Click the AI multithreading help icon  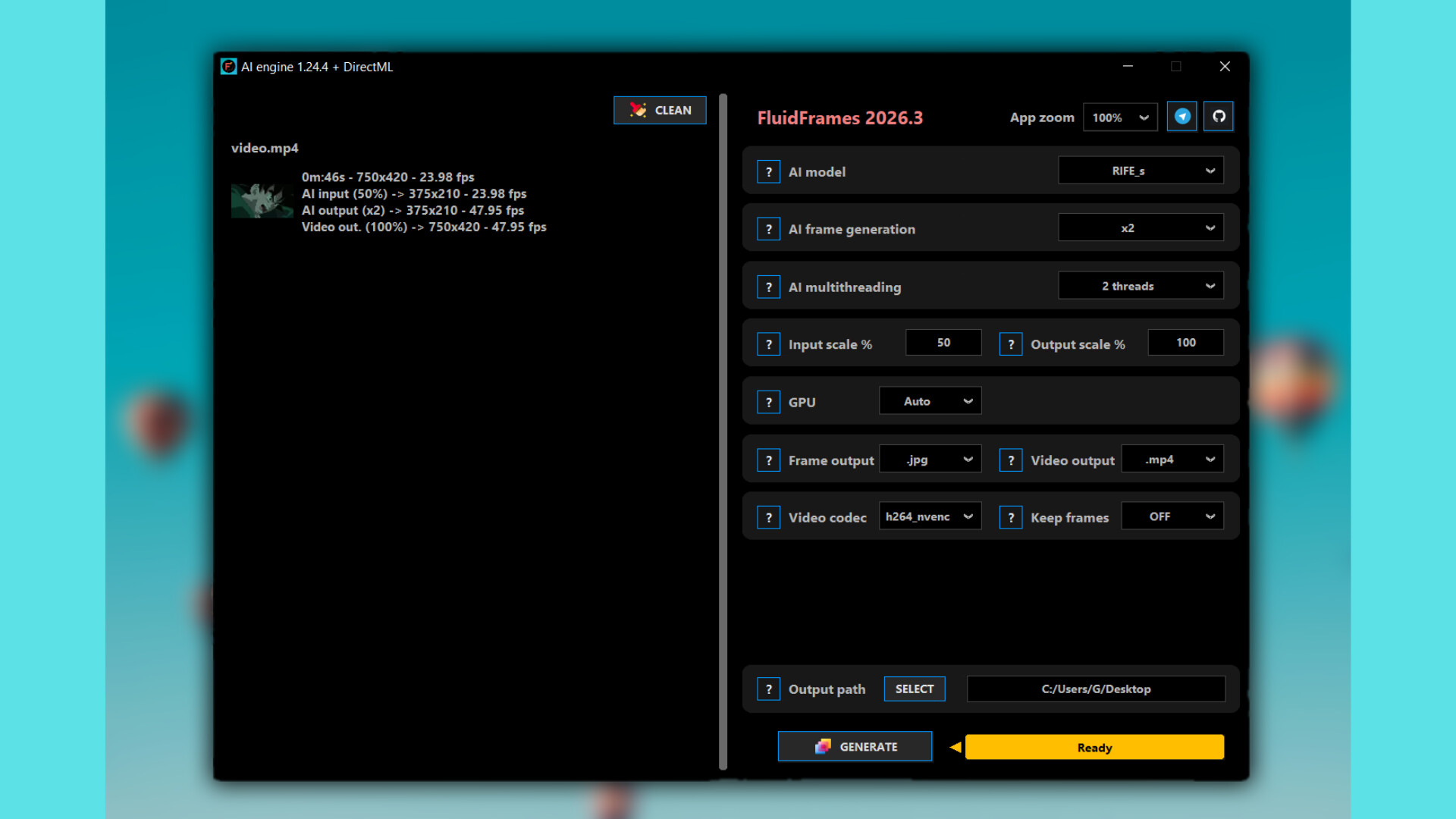pyautogui.click(x=768, y=287)
